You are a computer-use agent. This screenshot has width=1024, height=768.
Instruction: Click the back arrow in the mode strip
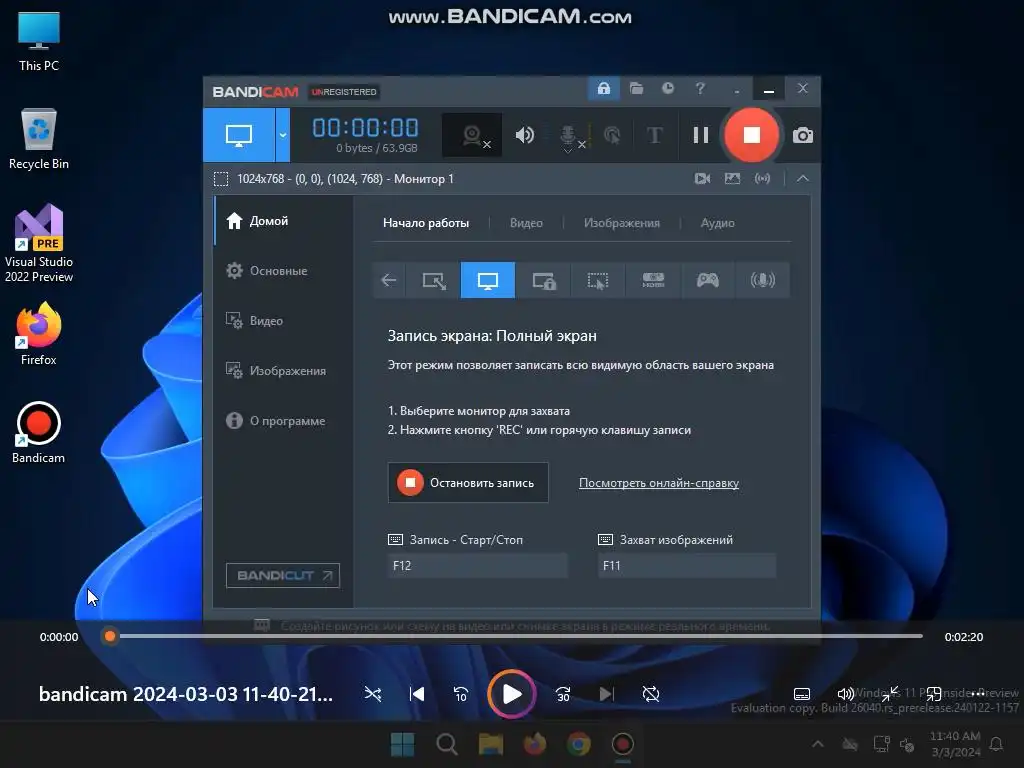389,280
